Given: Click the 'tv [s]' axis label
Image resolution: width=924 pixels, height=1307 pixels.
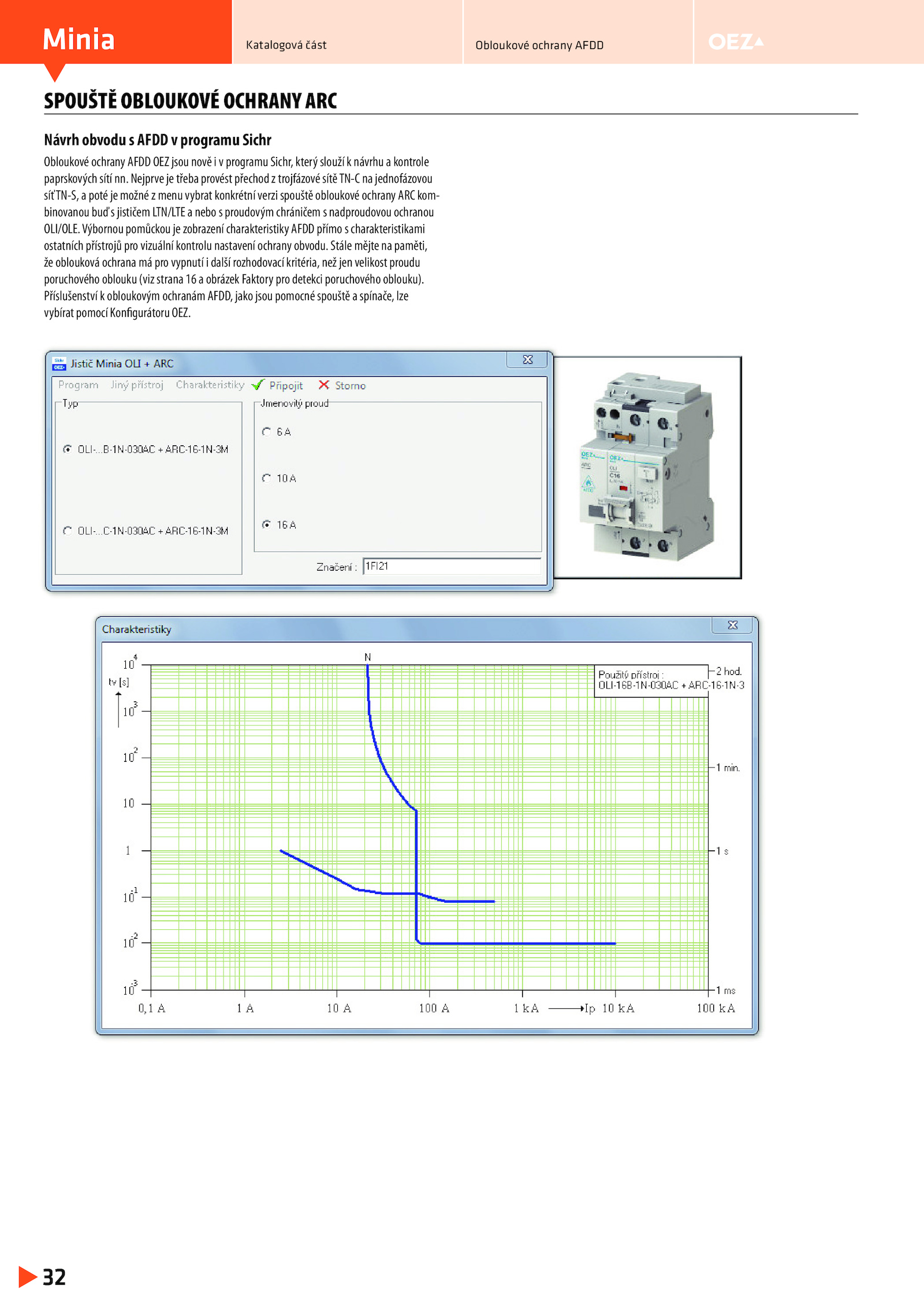Looking at the screenshot, I should coord(119,682).
